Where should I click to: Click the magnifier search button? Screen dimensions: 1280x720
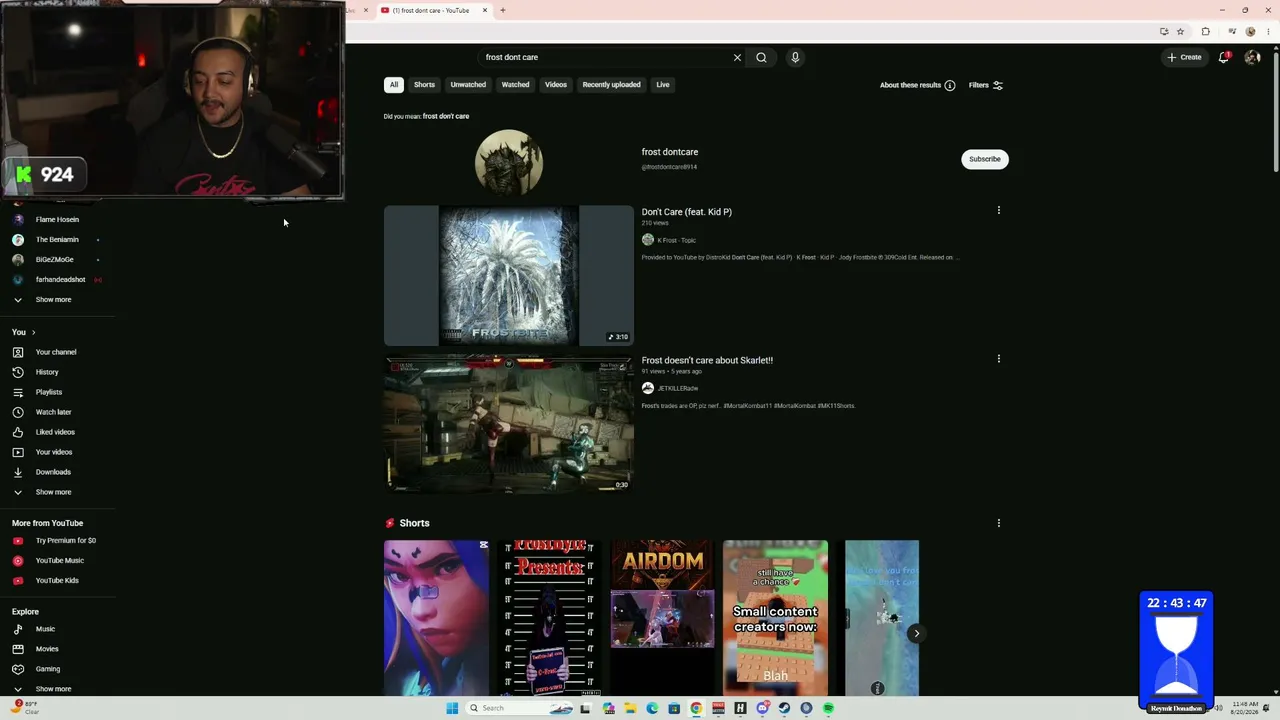click(x=761, y=57)
